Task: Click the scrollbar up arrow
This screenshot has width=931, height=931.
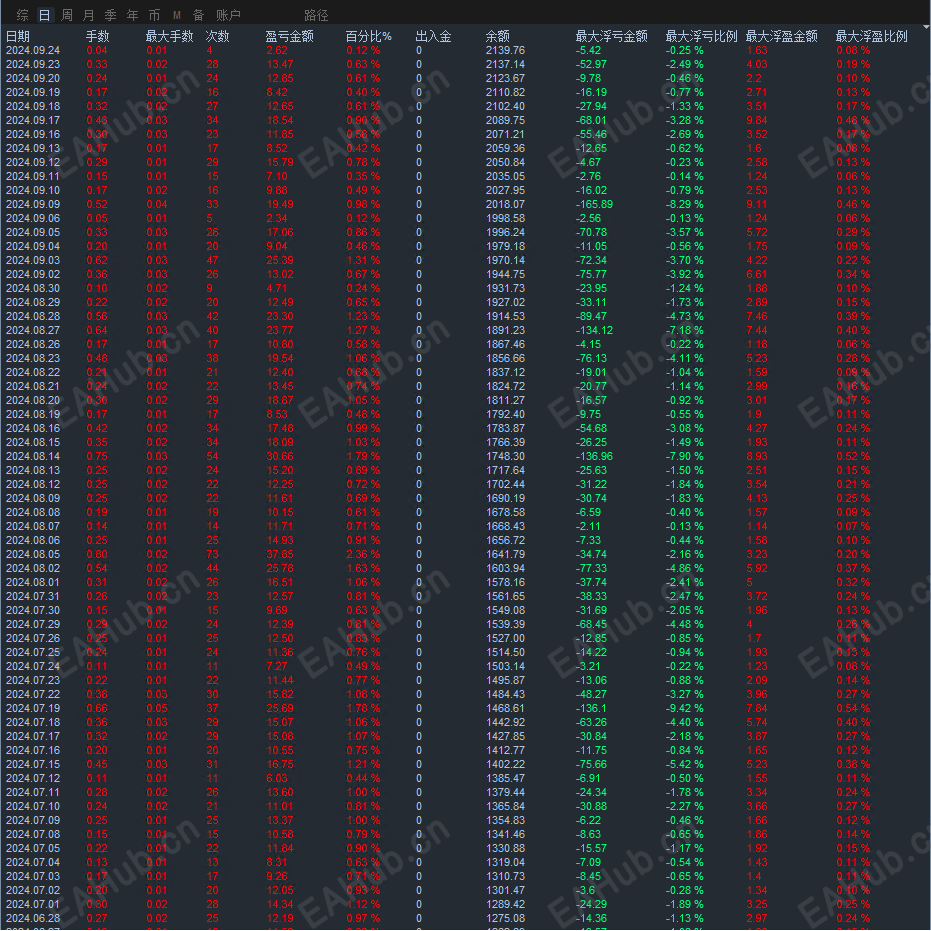Action: pos(926,27)
